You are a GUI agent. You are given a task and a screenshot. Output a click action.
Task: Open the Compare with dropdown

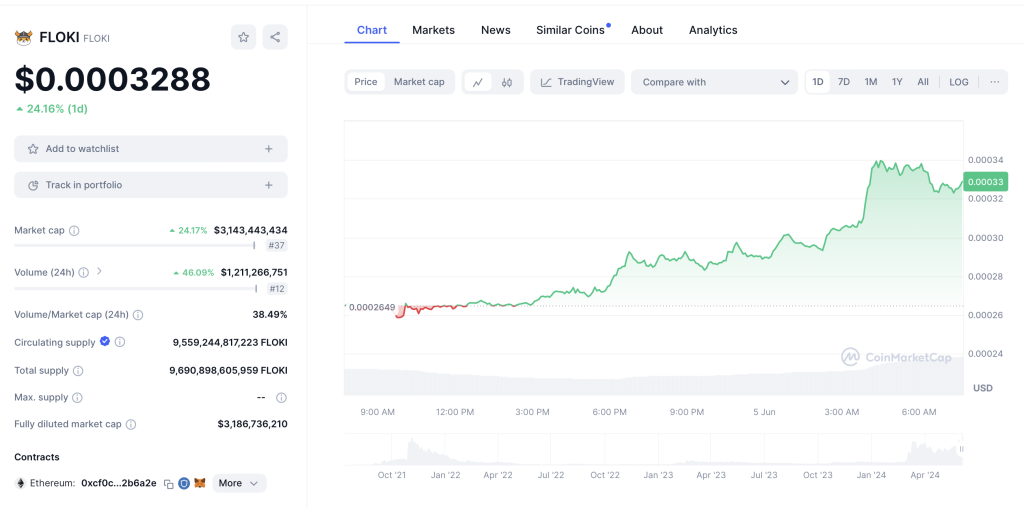[x=714, y=82]
